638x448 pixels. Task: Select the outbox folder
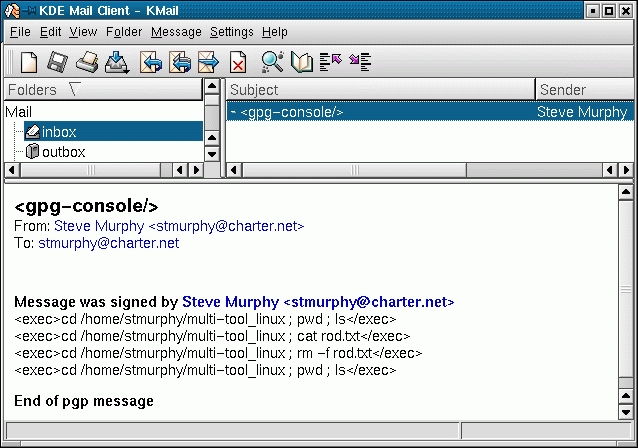click(x=63, y=152)
